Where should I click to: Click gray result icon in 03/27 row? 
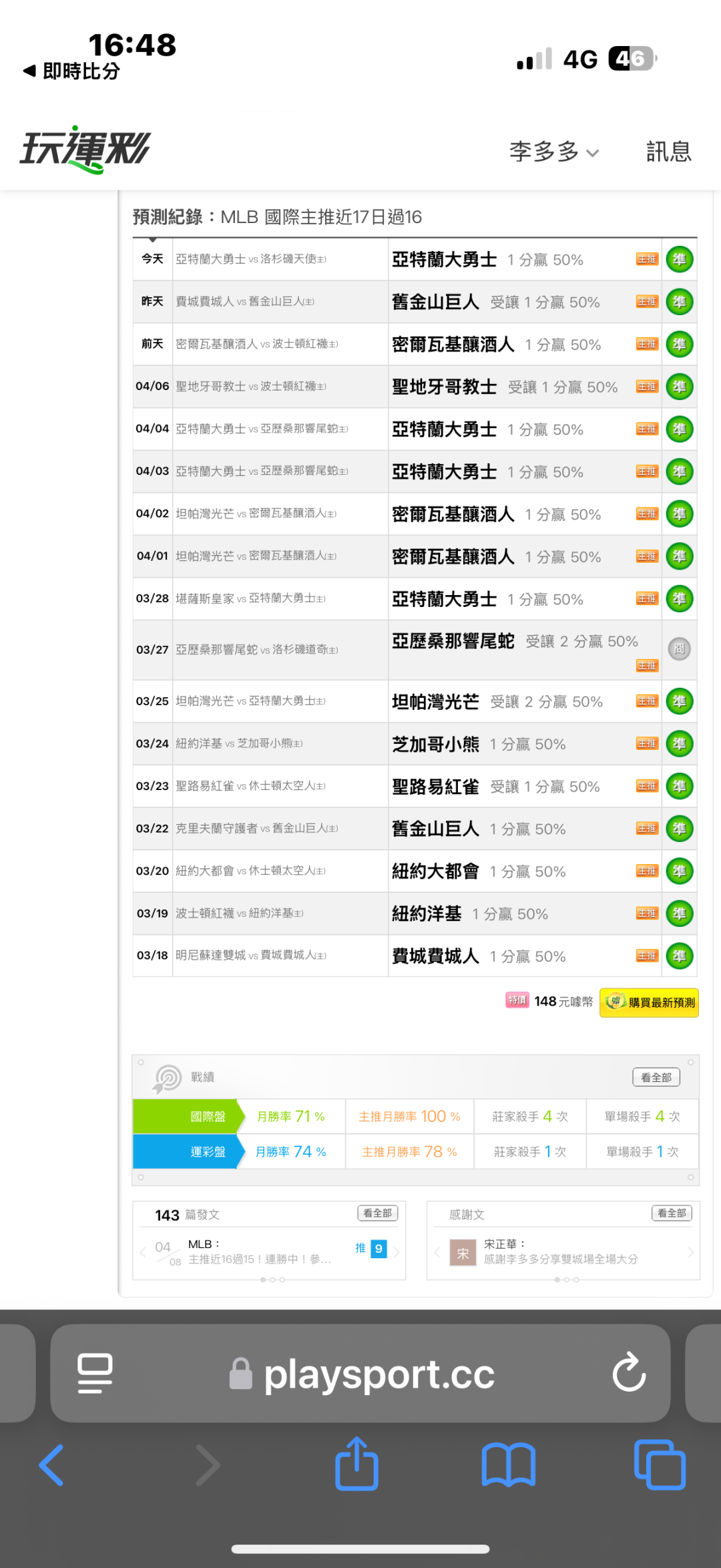pos(680,648)
